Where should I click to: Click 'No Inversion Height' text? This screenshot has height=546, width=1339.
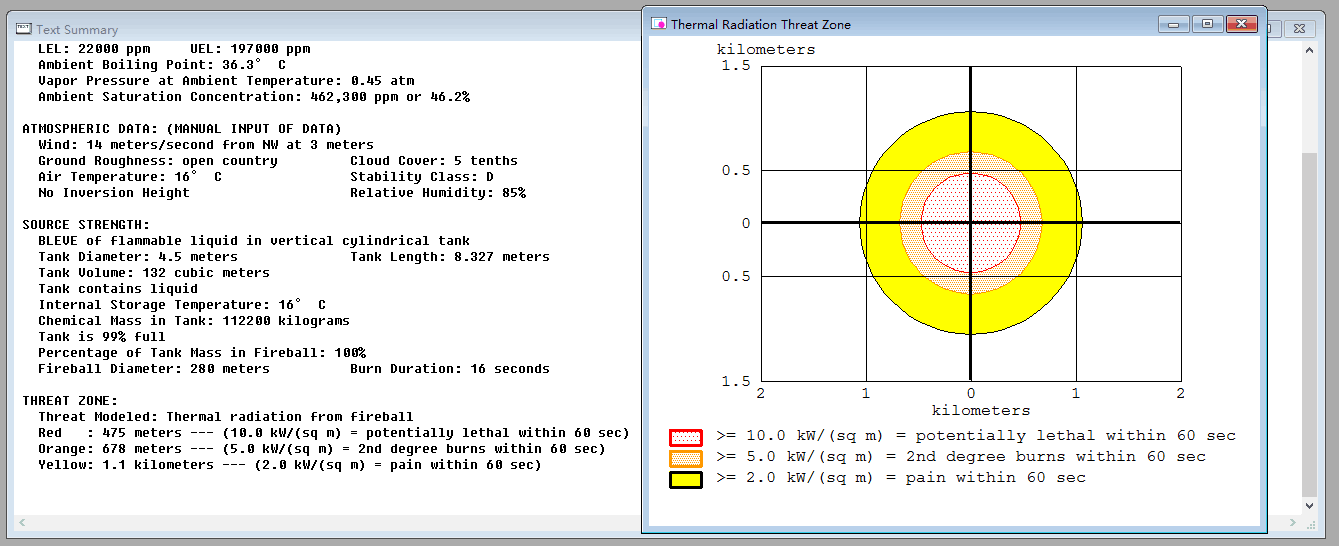point(114,193)
